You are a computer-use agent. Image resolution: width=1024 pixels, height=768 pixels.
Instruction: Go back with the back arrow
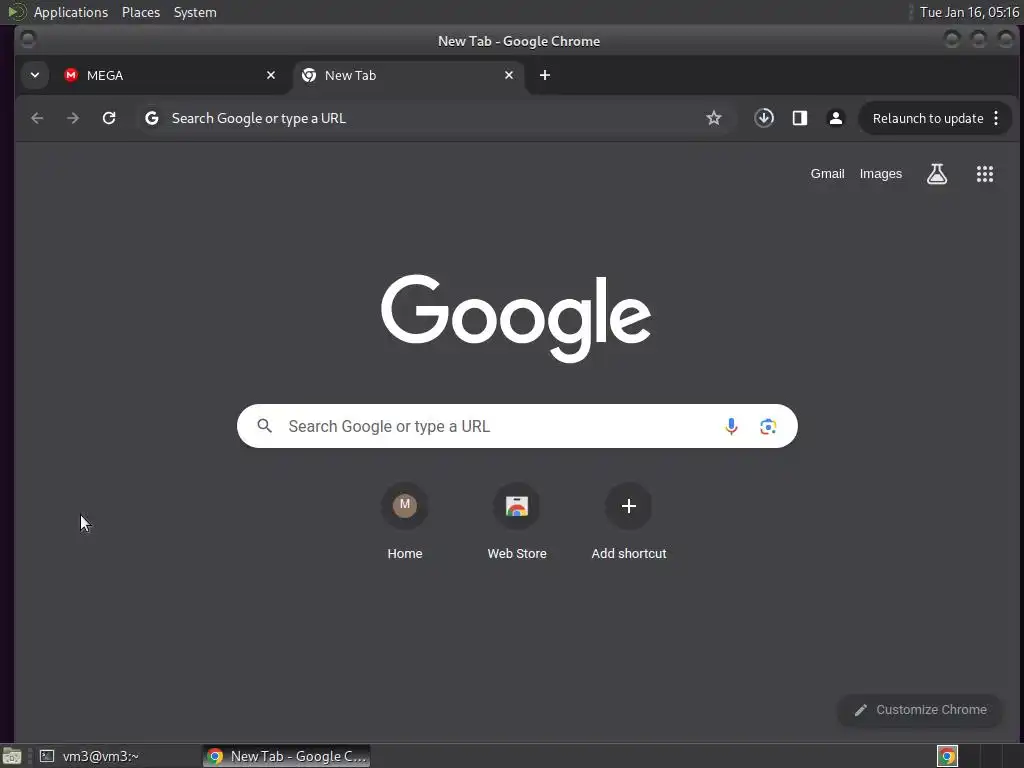pyautogui.click(x=37, y=118)
